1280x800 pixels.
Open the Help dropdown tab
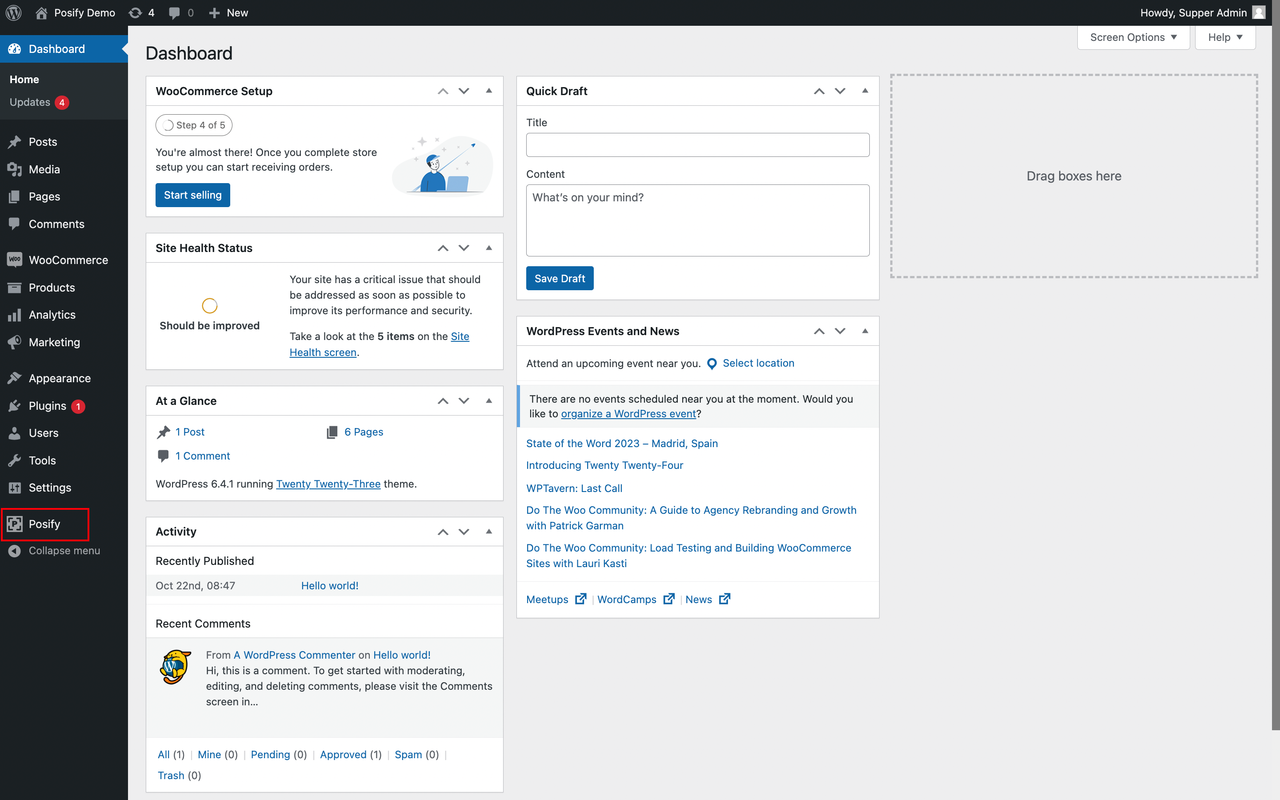(x=1225, y=37)
